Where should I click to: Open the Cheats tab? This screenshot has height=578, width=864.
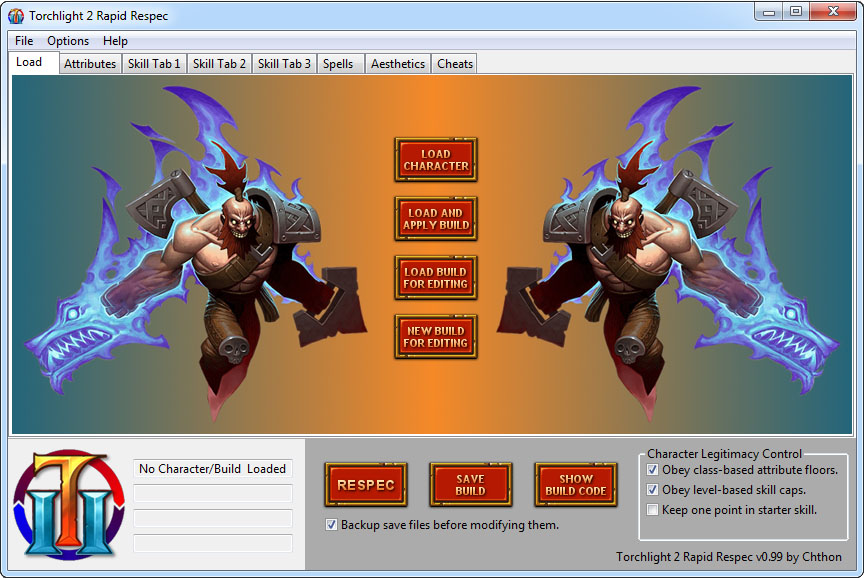455,64
